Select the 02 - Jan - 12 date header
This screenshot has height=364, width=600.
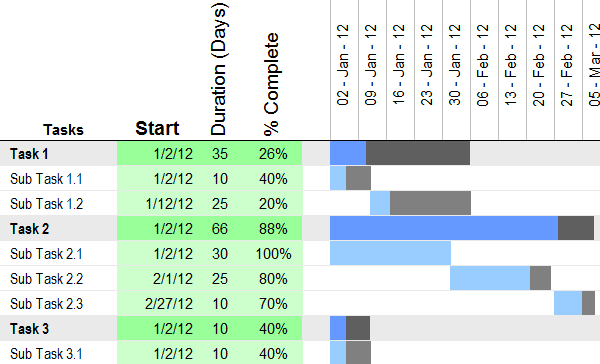coord(343,64)
